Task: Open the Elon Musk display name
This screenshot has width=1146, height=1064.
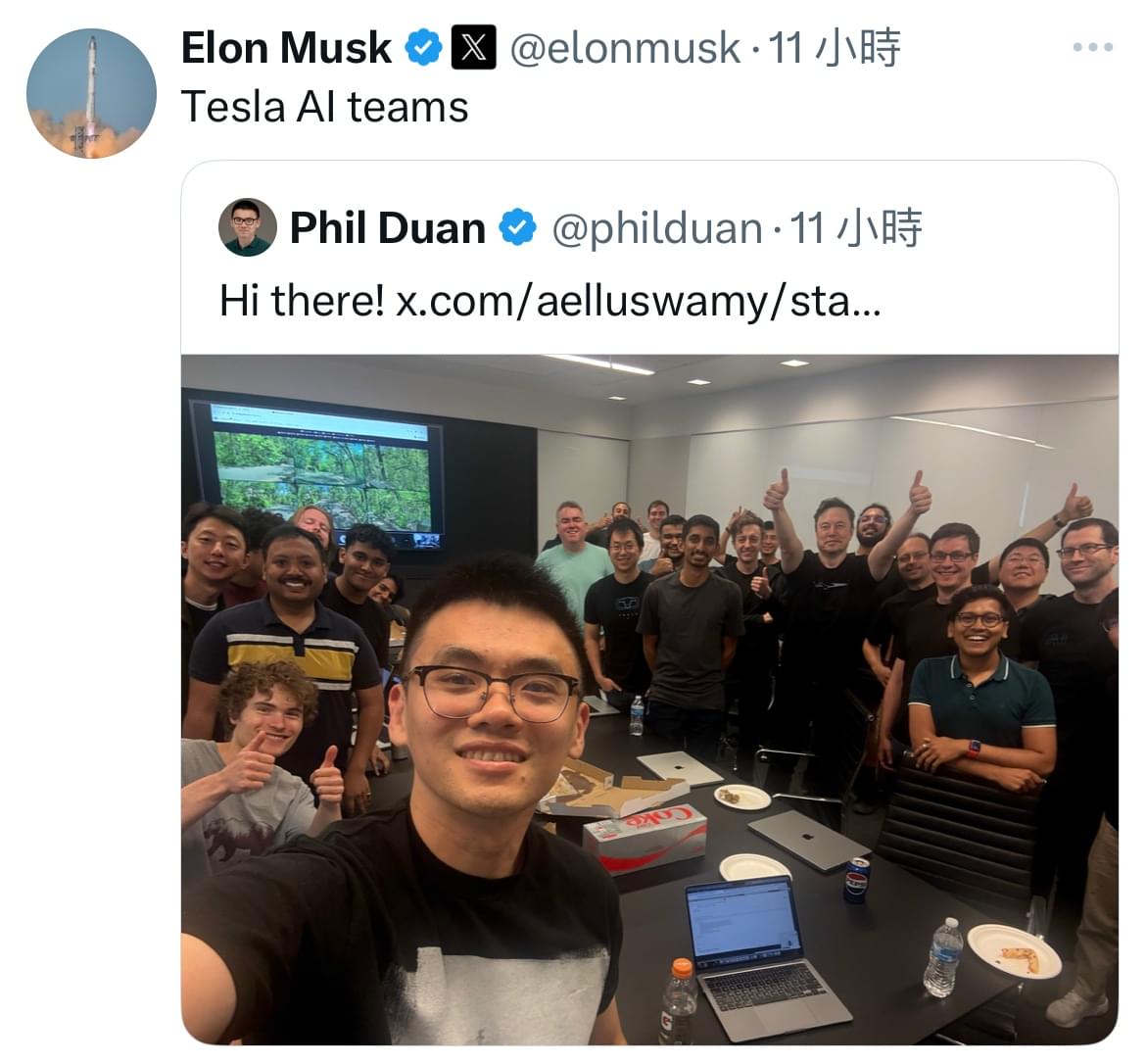Action: tap(286, 48)
